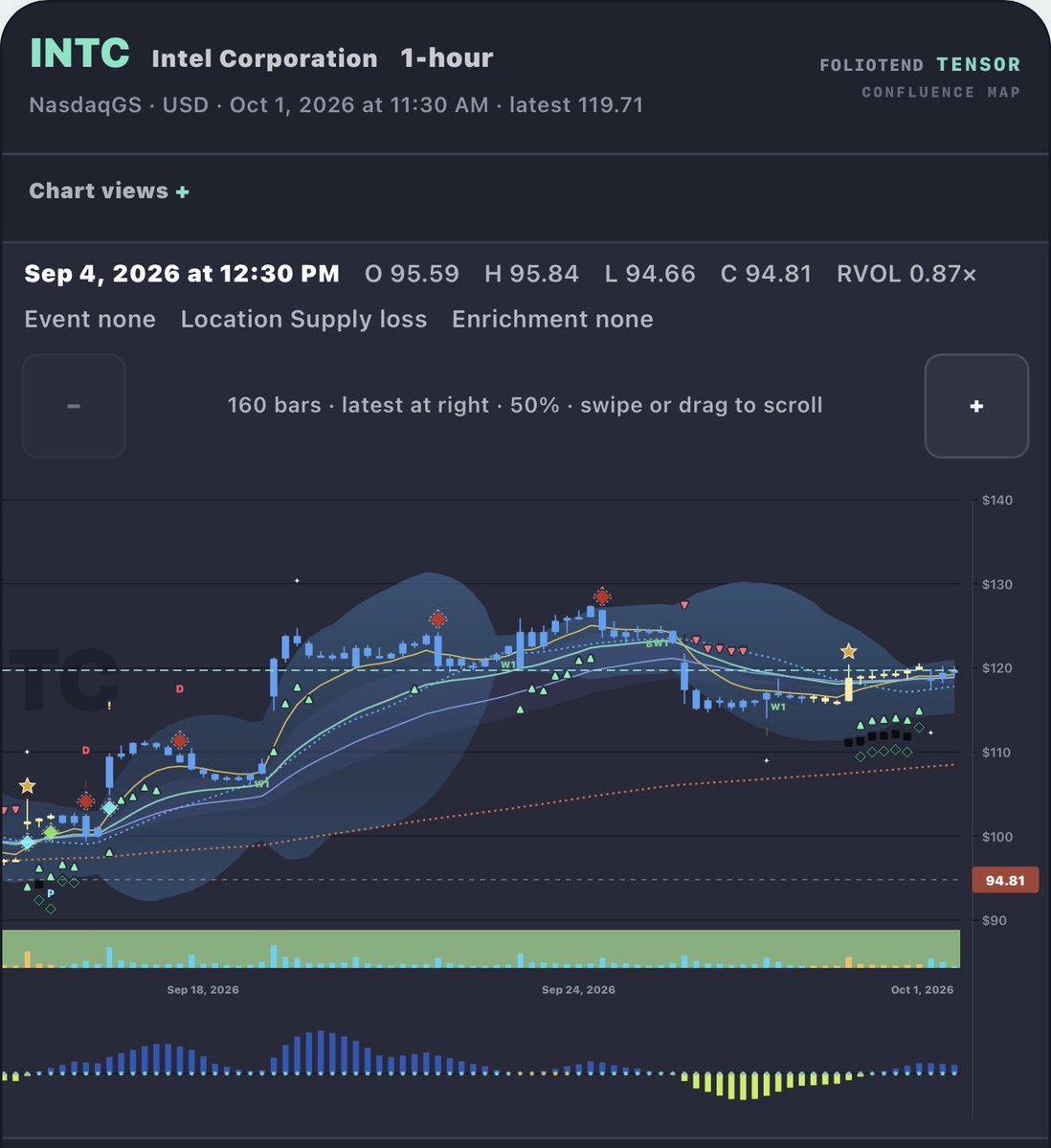Click the $110 price axis label
Screen dimensions: 1051x1148
[997, 752]
